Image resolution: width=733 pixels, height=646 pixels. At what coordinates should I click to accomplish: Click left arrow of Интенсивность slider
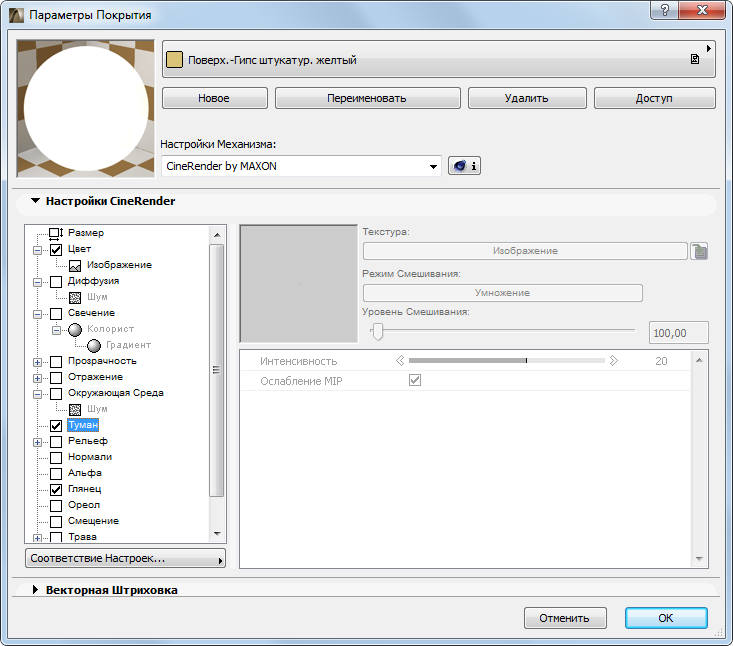400,360
